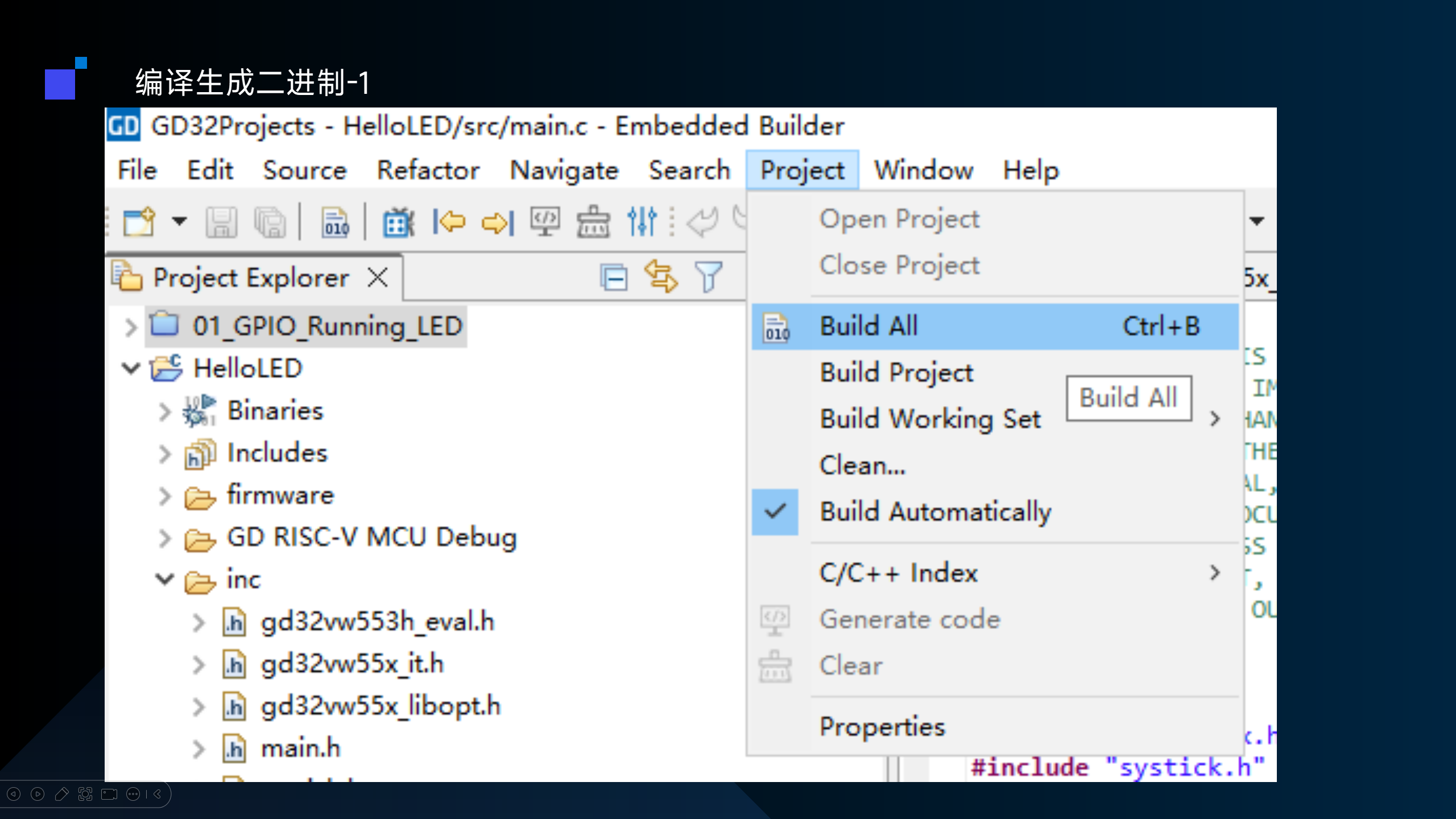This screenshot has width=1456, height=819.
Task: Expand the Binaries node
Action: tap(164, 411)
